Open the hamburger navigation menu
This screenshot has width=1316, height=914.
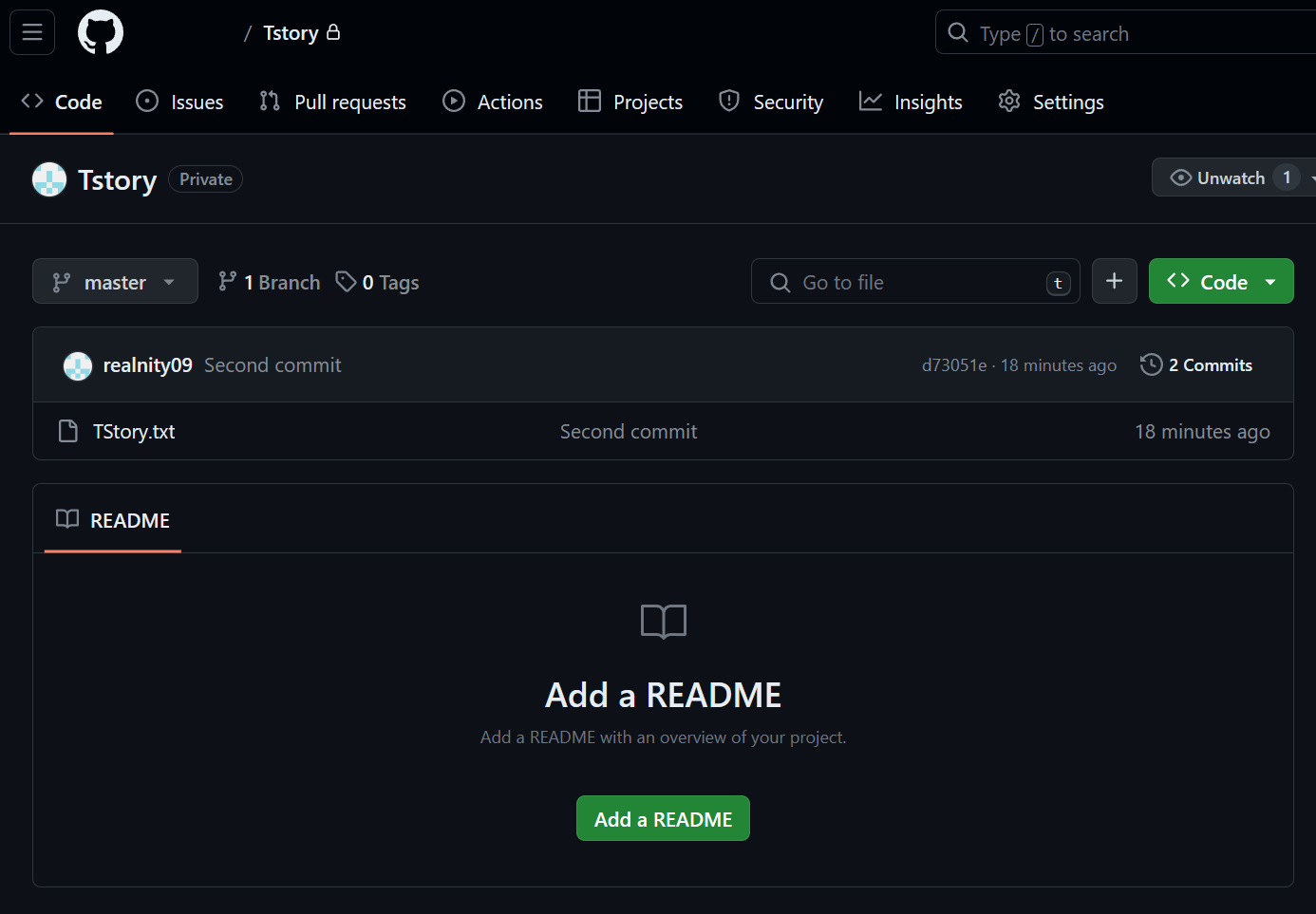click(x=32, y=32)
